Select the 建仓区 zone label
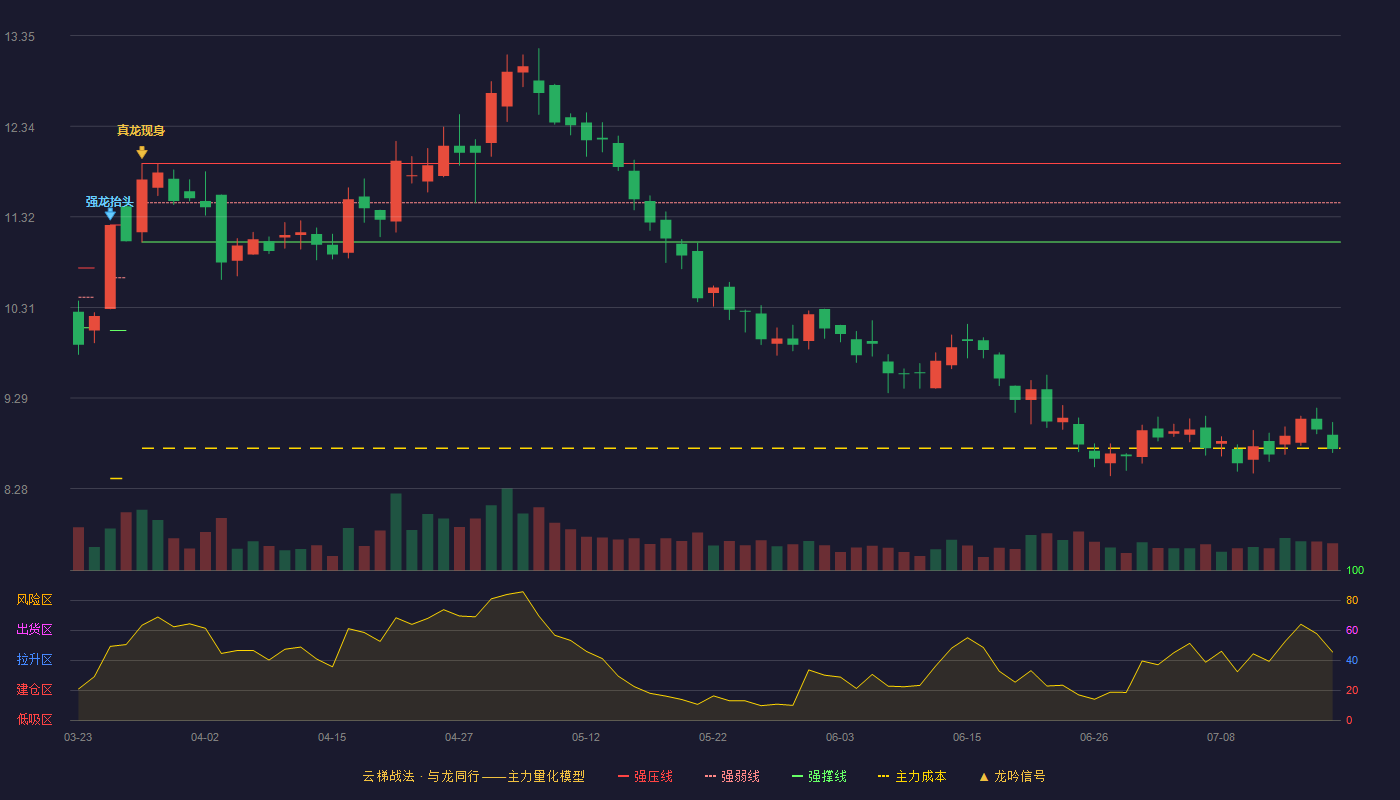The height and width of the screenshot is (800, 1400). click(x=34, y=690)
